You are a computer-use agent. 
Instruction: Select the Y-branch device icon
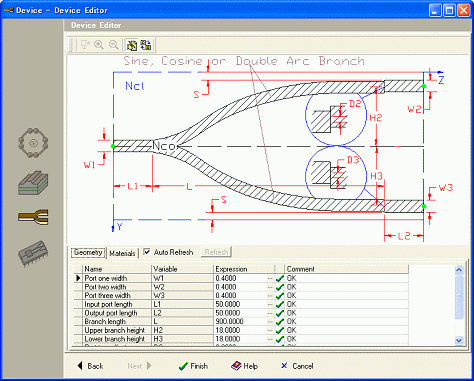[x=33, y=217]
